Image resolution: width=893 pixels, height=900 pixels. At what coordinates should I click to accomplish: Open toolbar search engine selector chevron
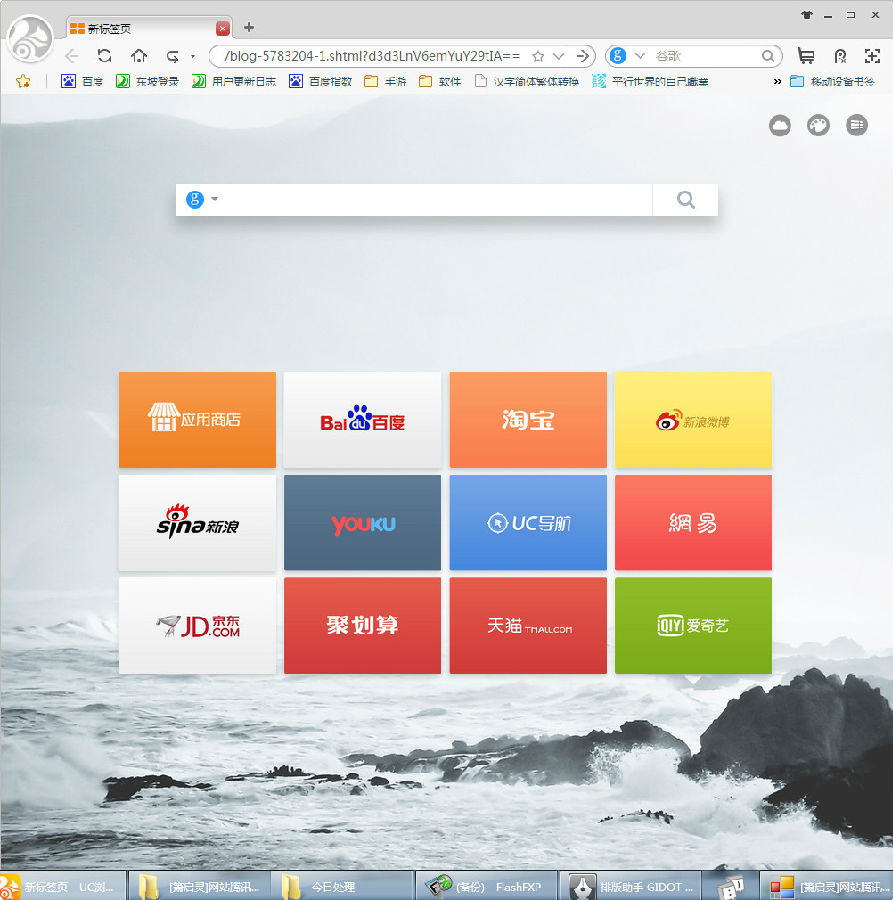[639, 56]
